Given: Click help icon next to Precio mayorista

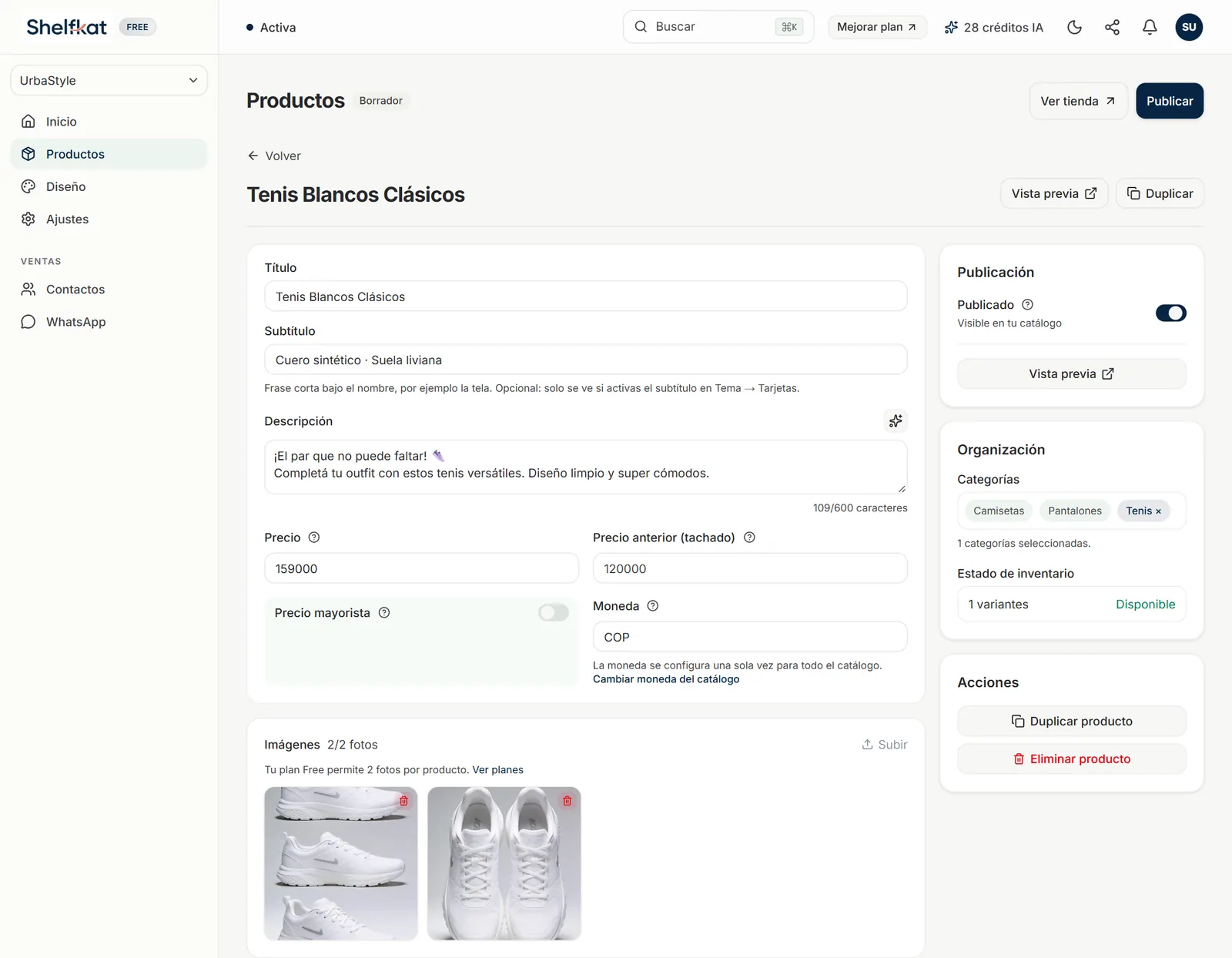Looking at the screenshot, I should click(x=384, y=613).
